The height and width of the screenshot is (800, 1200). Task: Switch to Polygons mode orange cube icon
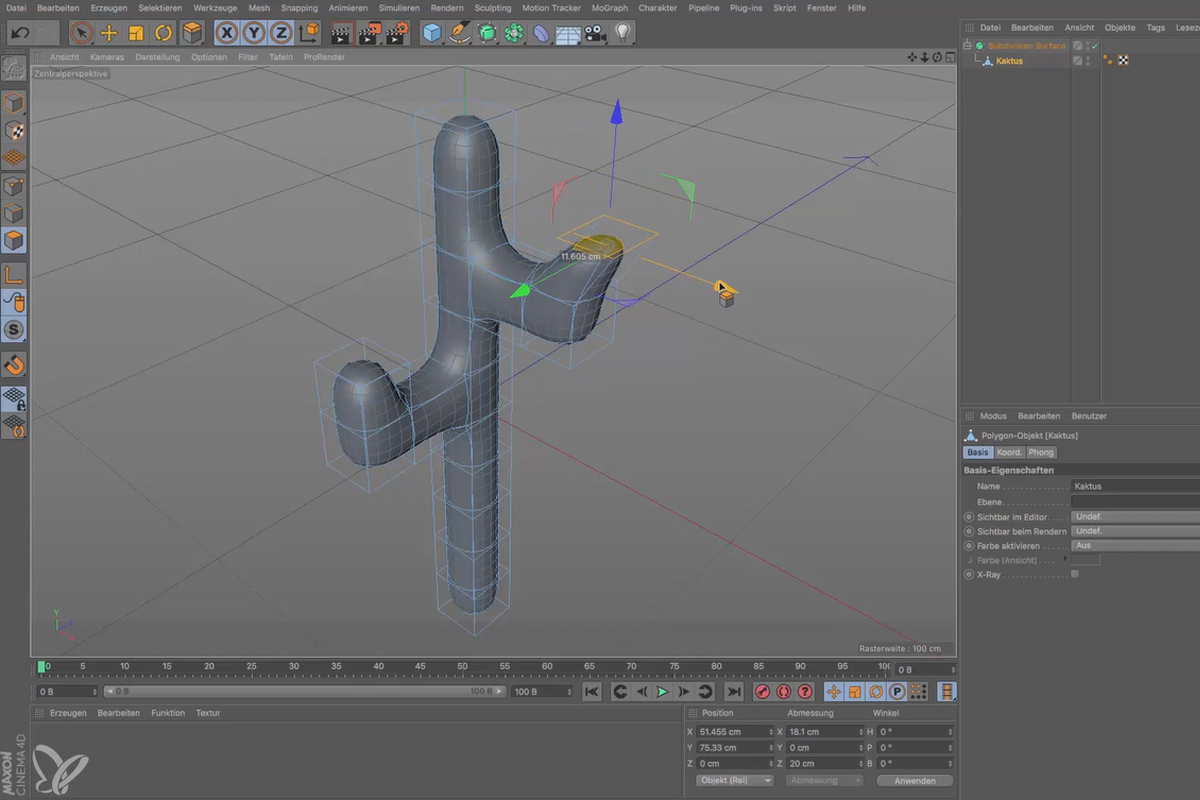point(14,240)
